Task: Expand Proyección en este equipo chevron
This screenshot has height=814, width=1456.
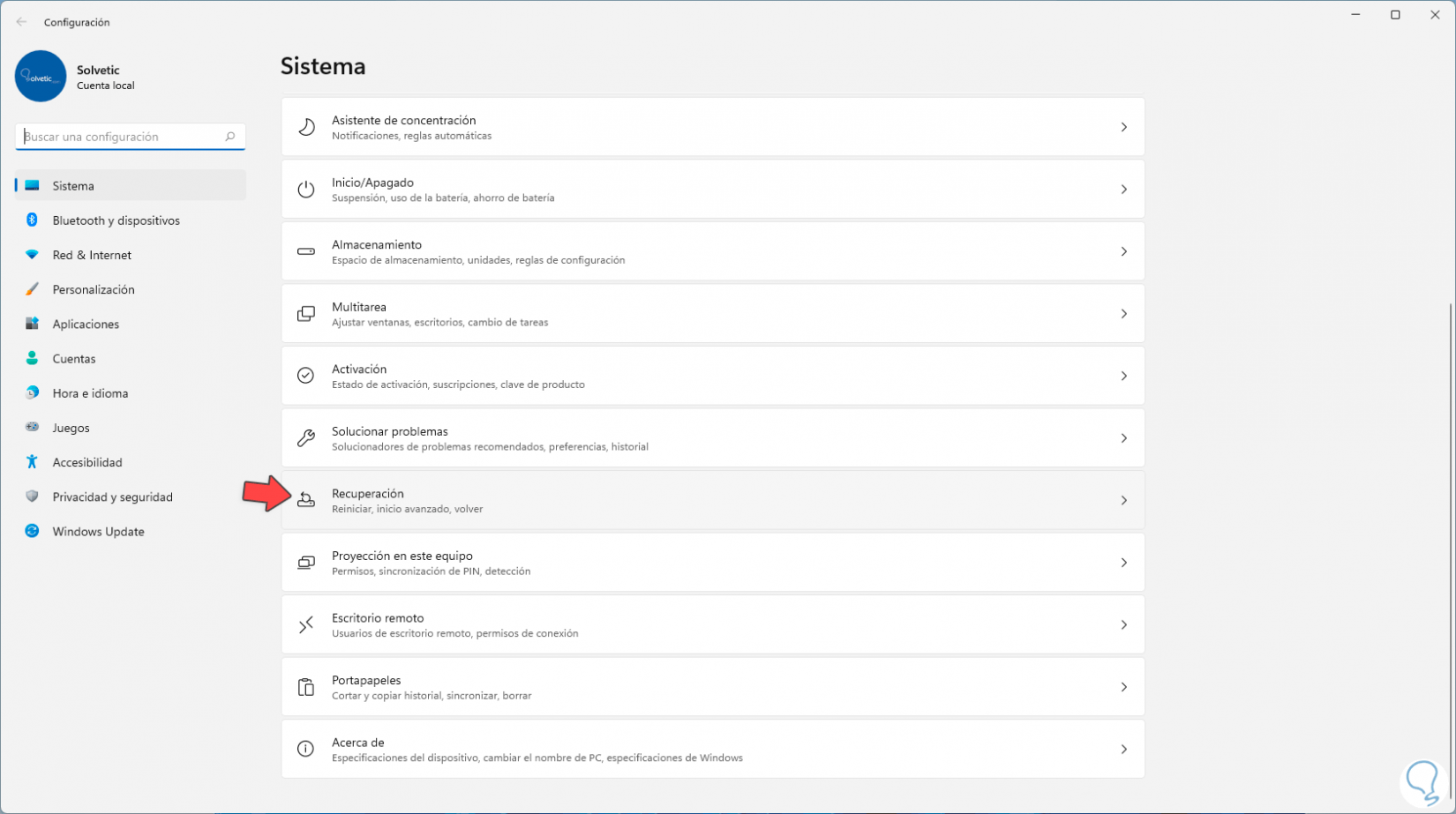Action: coord(1123,563)
